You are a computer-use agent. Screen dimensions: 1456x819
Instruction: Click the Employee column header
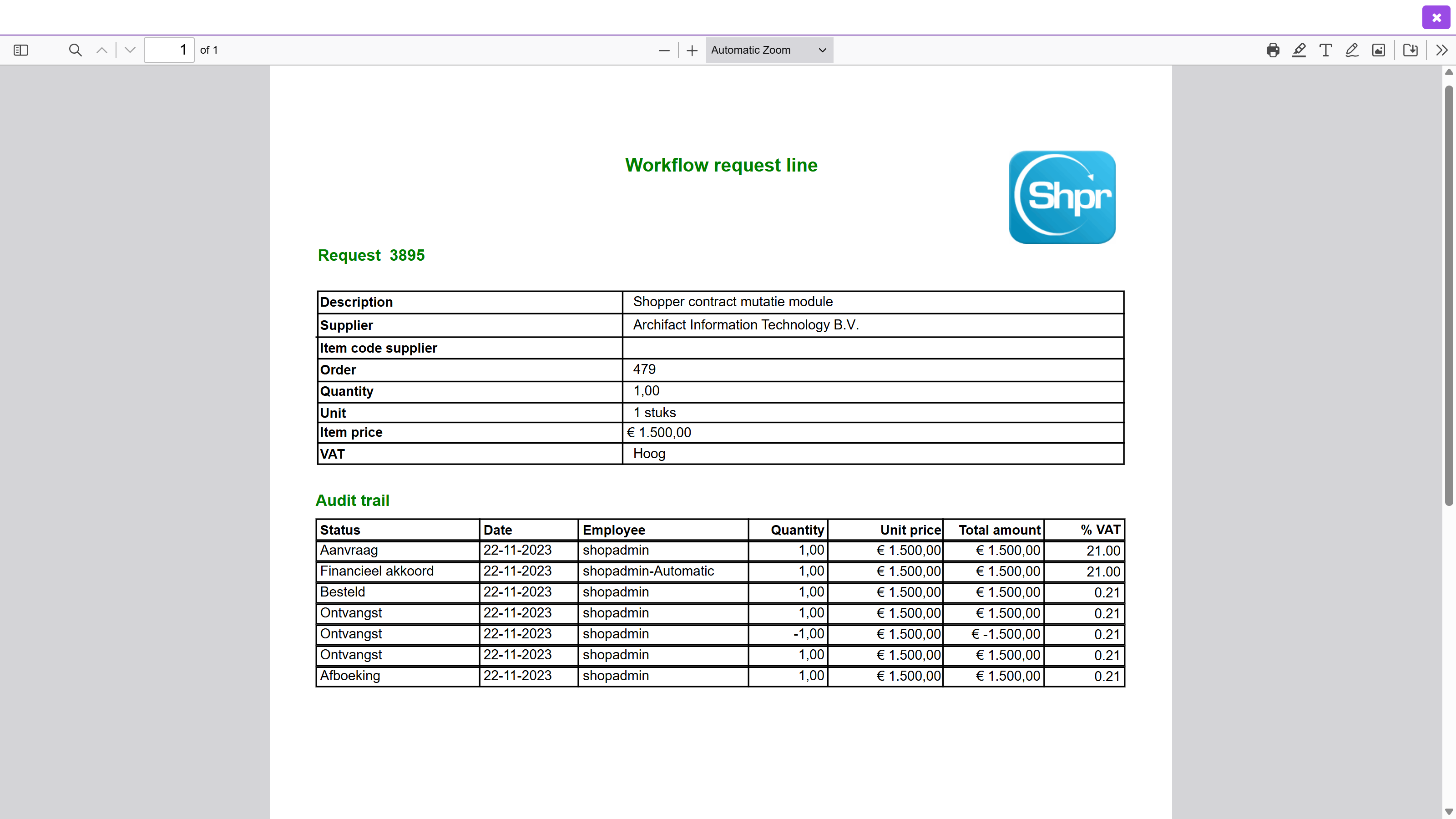tap(663, 530)
